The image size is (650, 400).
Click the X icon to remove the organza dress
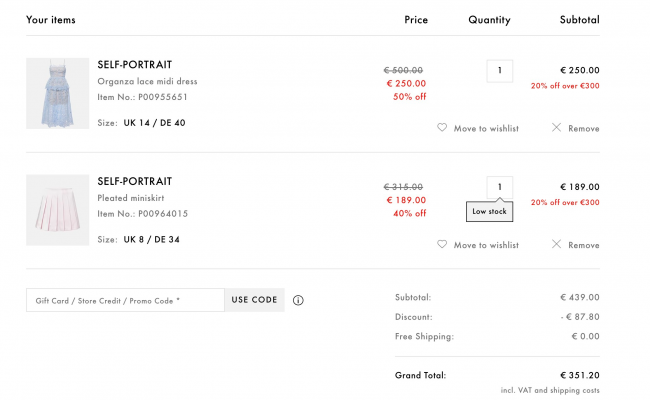tap(556, 128)
